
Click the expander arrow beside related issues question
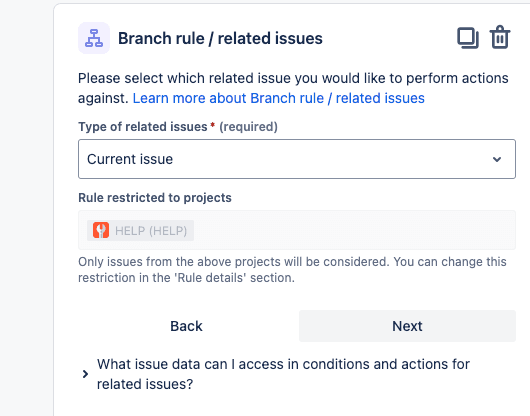point(85,374)
